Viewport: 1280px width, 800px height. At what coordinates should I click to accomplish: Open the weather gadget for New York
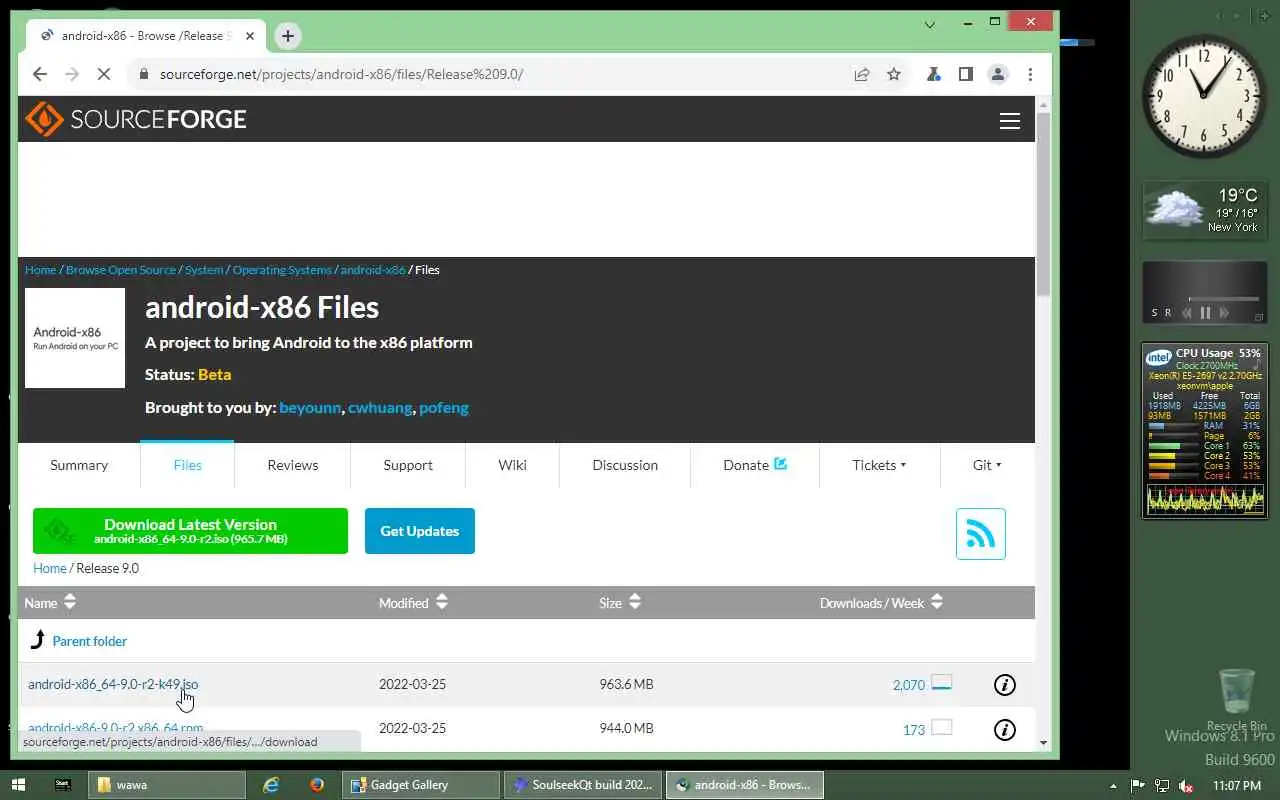[1205, 210]
